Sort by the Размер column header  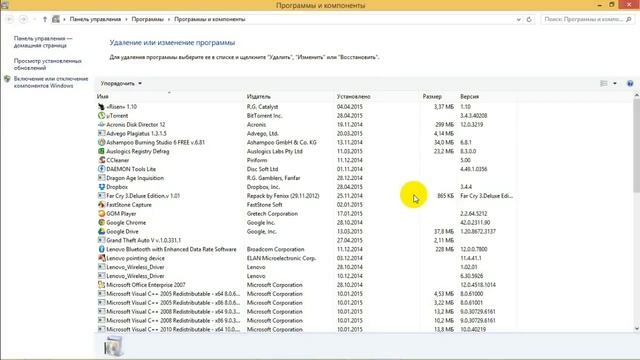[x=432, y=97]
